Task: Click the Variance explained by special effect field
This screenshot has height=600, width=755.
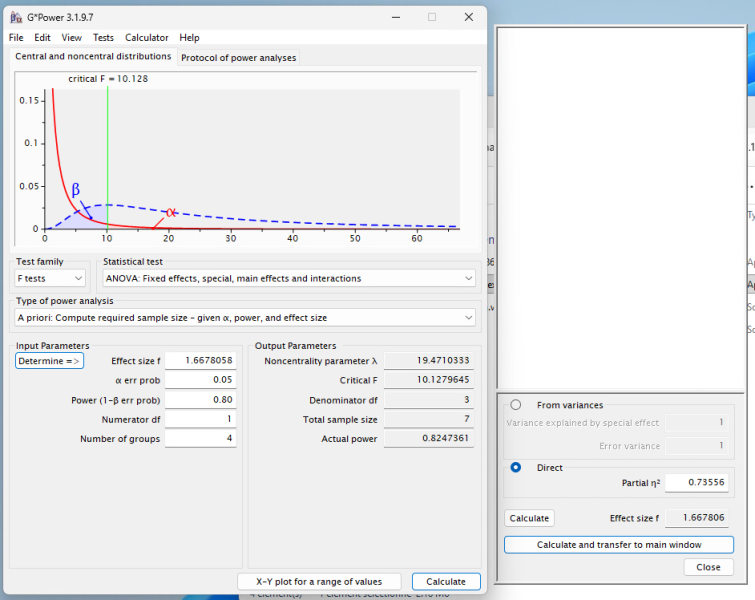Action: (x=696, y=422)
